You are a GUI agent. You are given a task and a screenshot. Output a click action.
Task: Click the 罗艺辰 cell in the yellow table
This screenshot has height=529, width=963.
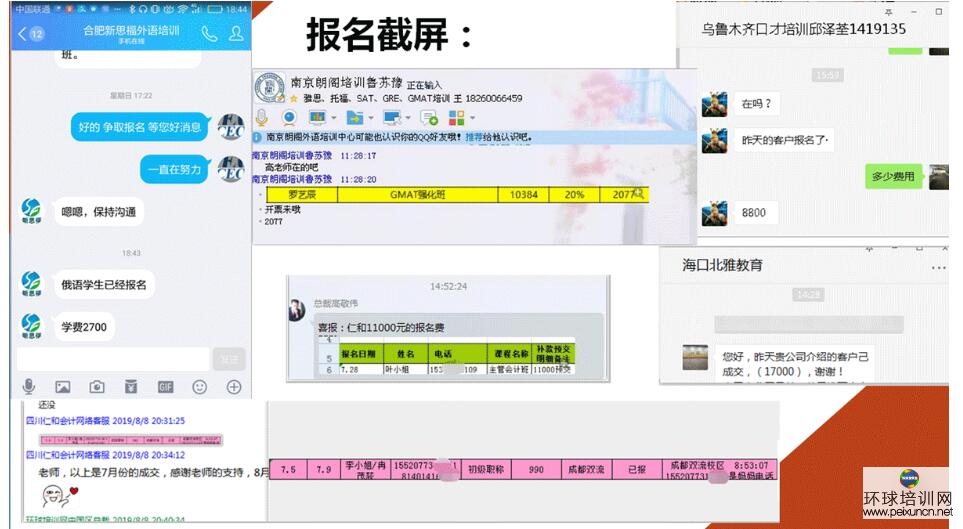[302, 195]
